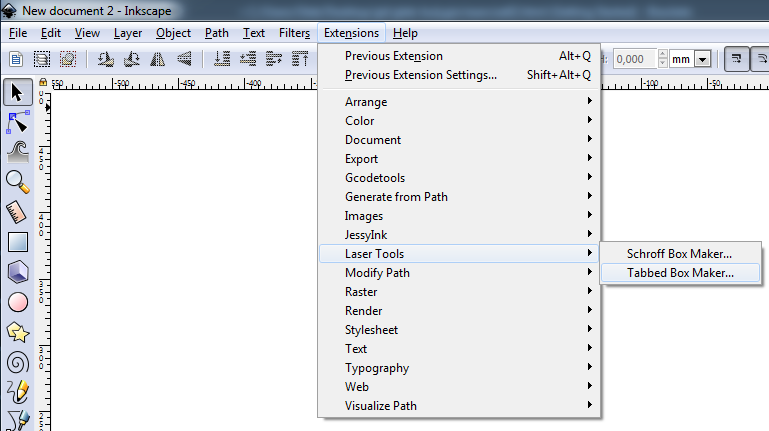Select the Measure ruler tool
This screenshot has height=431, width=769.
click(17, 211)
